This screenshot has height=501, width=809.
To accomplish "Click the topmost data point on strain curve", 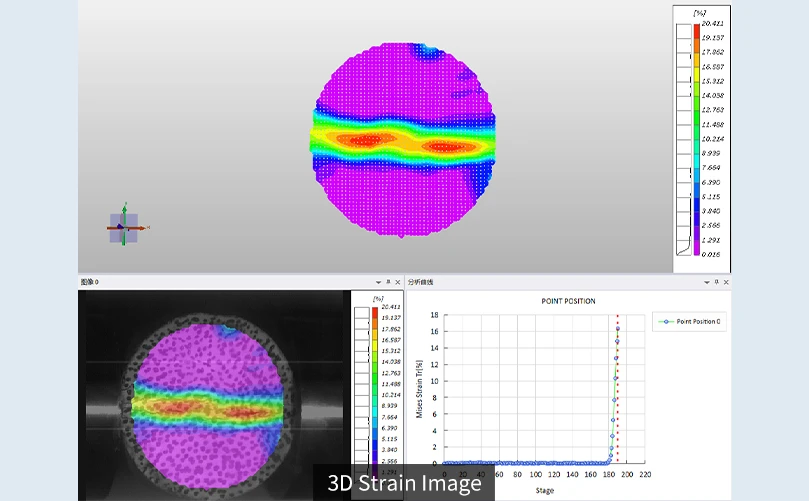I will tap(618, 328).
